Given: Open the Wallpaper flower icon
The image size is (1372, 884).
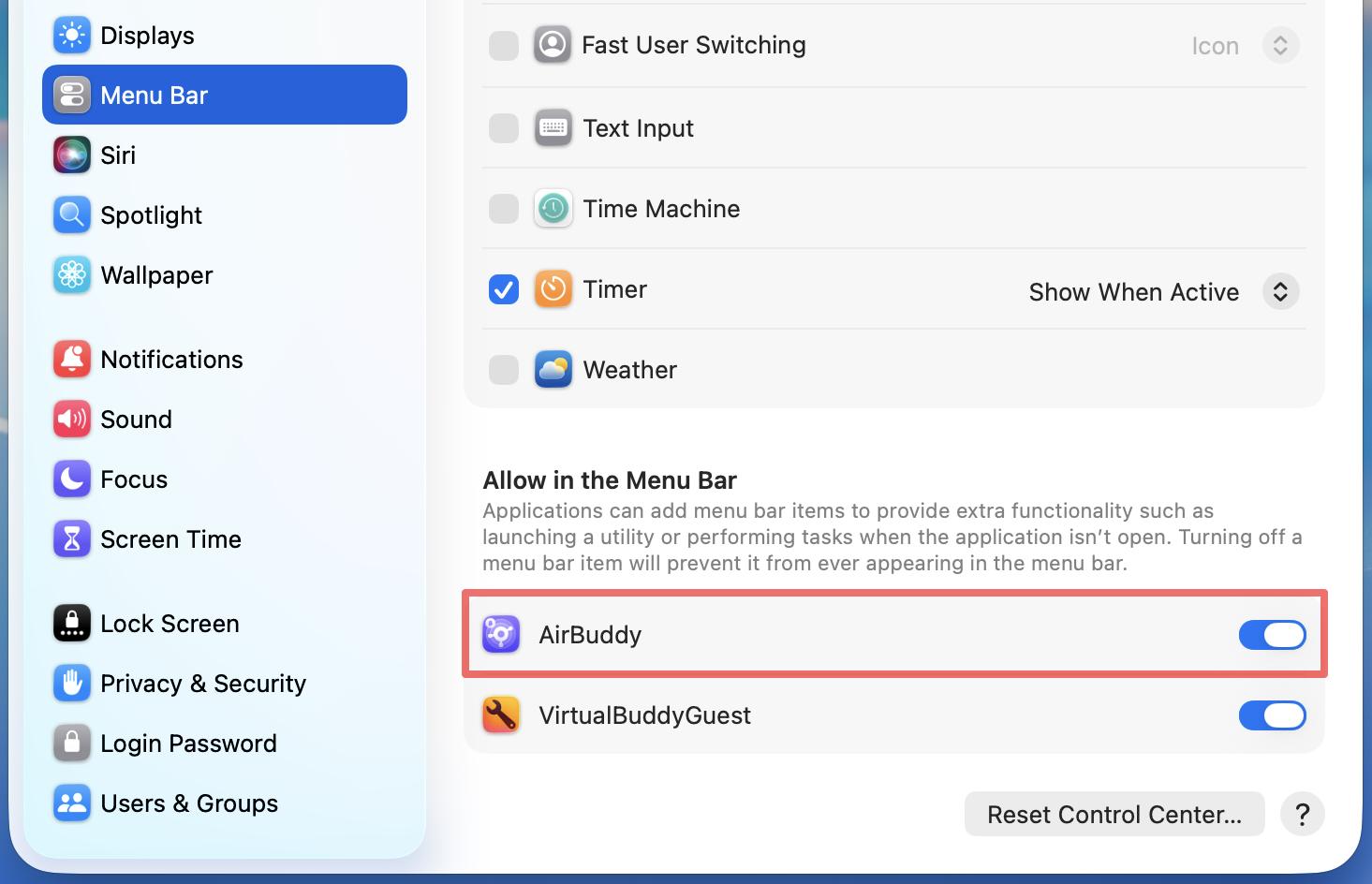Looking at the screenshot, I should (x=72, y=275).
